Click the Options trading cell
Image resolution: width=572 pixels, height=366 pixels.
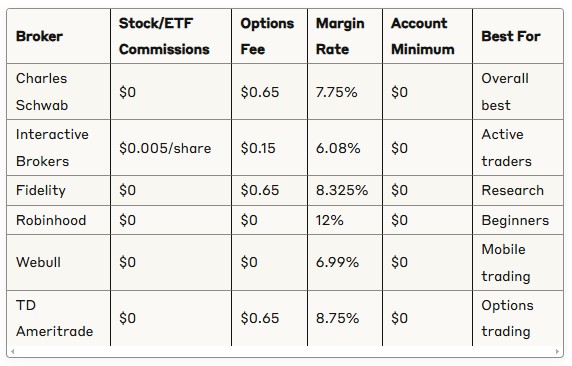[x=518, y=318]
